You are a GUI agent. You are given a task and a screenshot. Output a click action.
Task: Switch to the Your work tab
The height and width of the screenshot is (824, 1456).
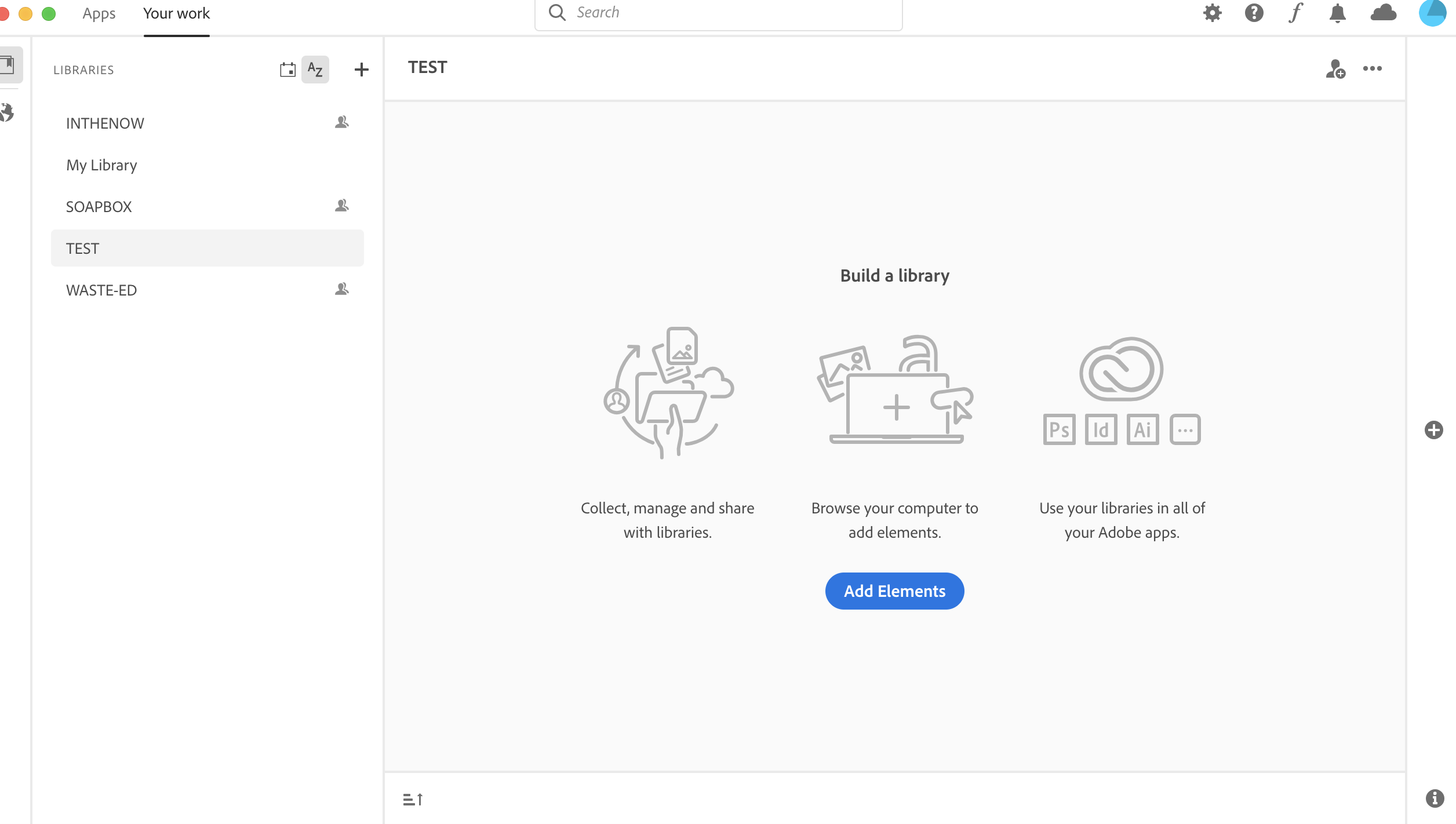(x=176, y=13)
